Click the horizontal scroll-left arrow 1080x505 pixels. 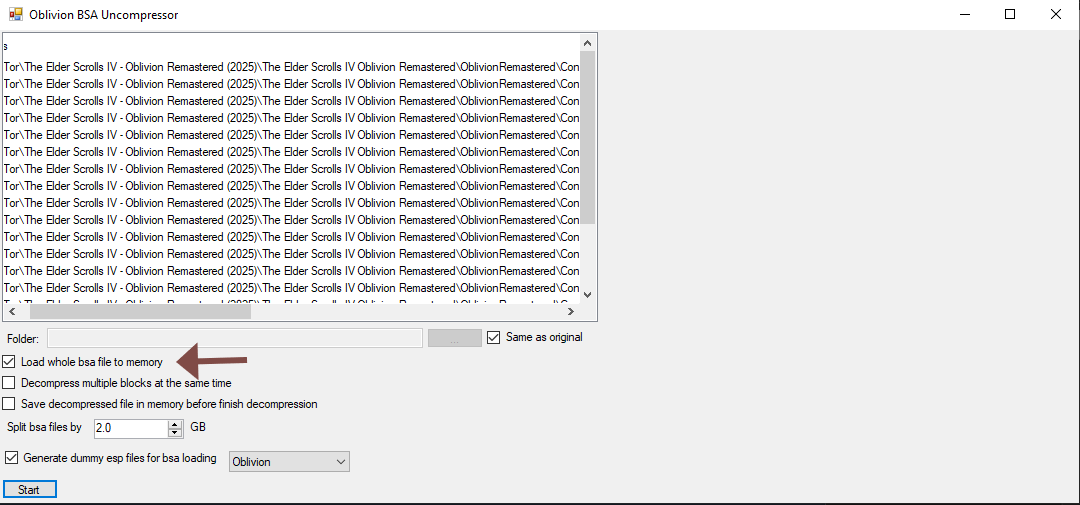click(x=11, y=311)
